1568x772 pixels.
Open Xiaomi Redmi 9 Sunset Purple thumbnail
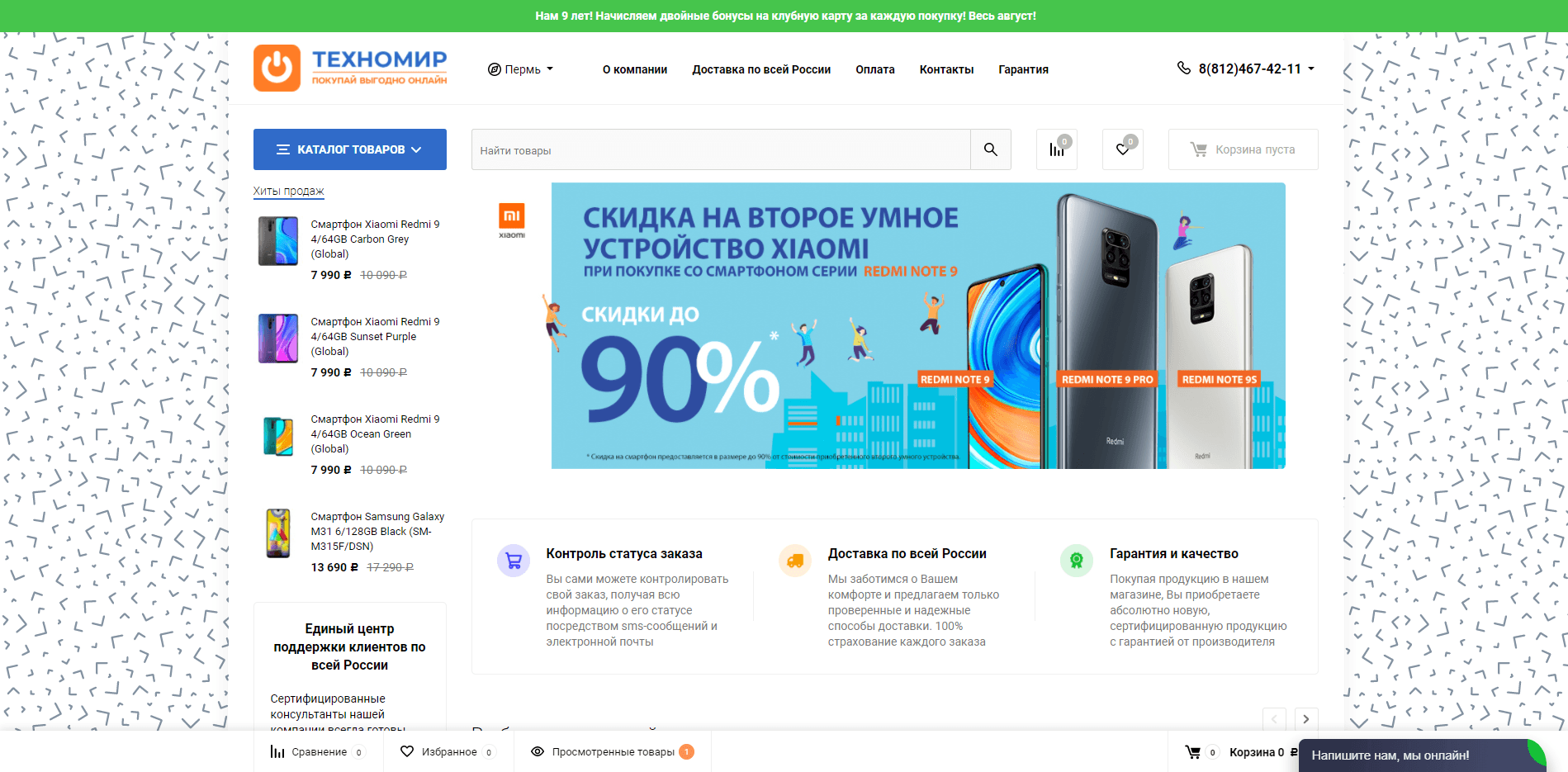[x=280, y=339]
